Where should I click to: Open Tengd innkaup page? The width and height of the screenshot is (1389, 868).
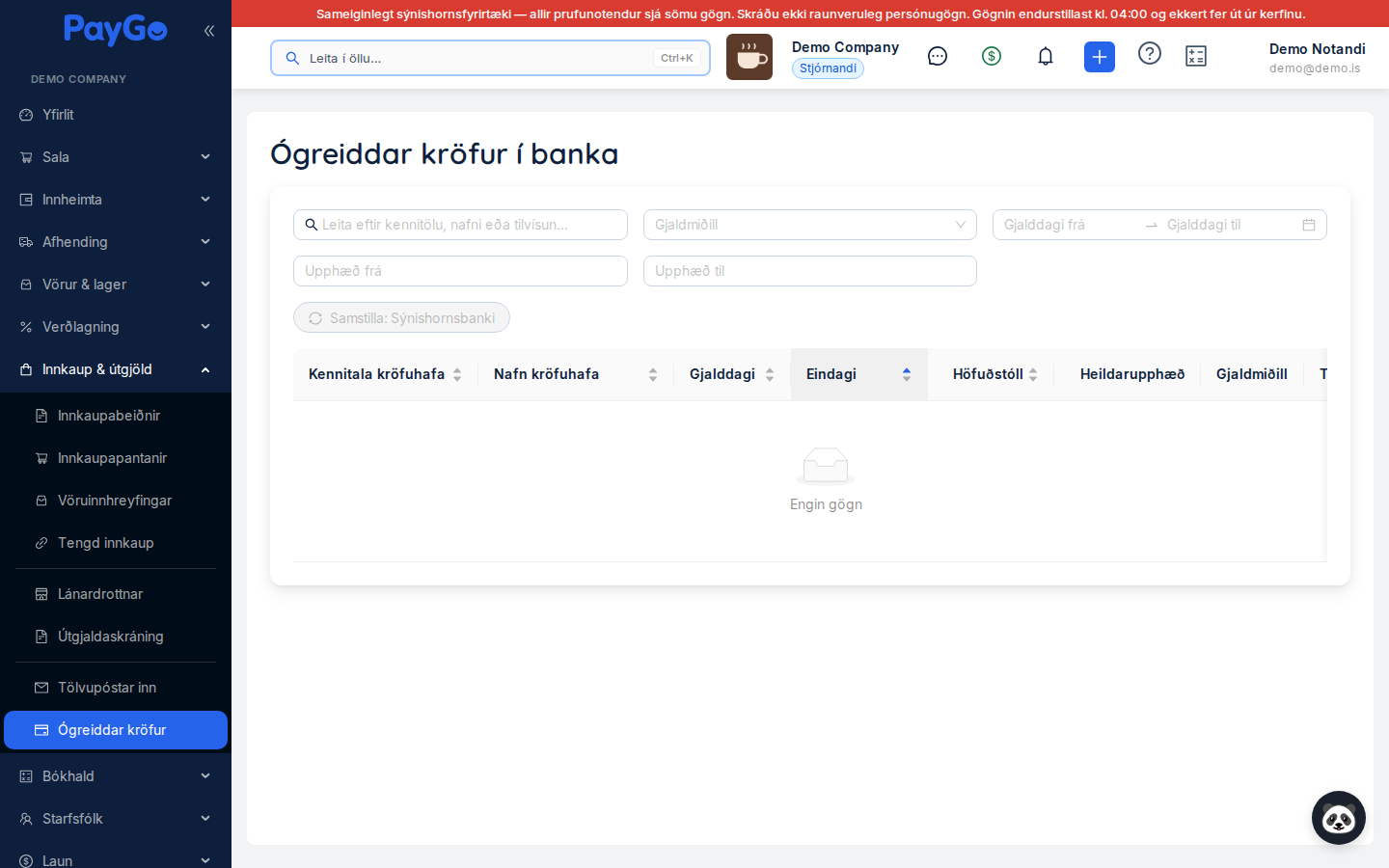click(x=116, y=543)
